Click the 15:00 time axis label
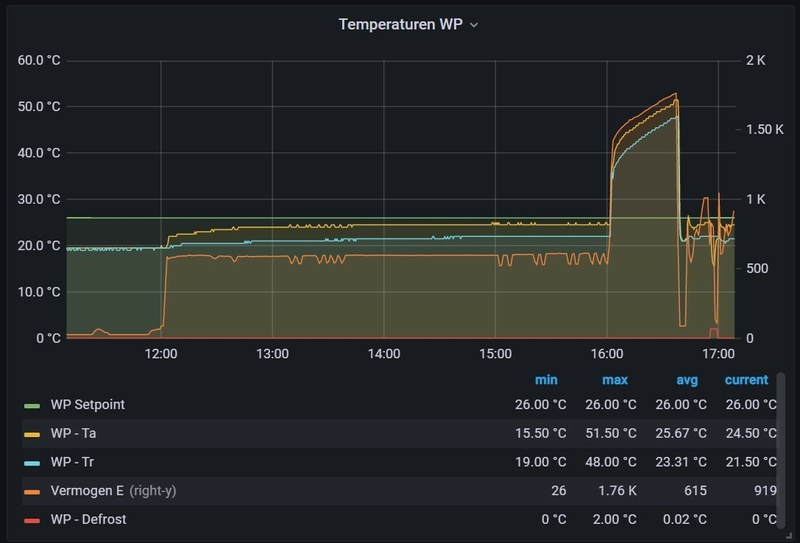The image size is (800, 543). click(495, 354)
